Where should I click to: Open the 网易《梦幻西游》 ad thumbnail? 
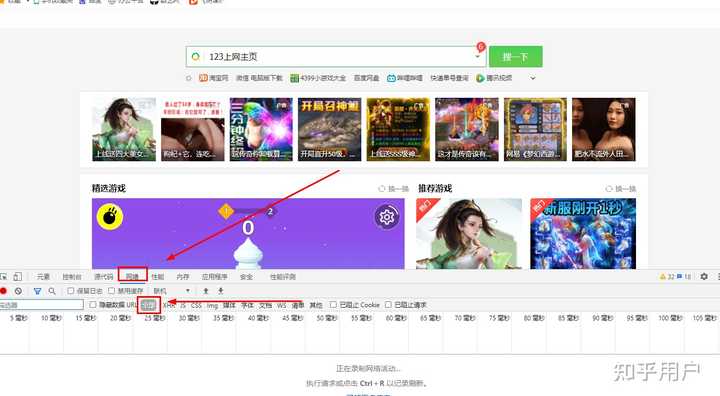pyautogui.click(x=535, y=129)
